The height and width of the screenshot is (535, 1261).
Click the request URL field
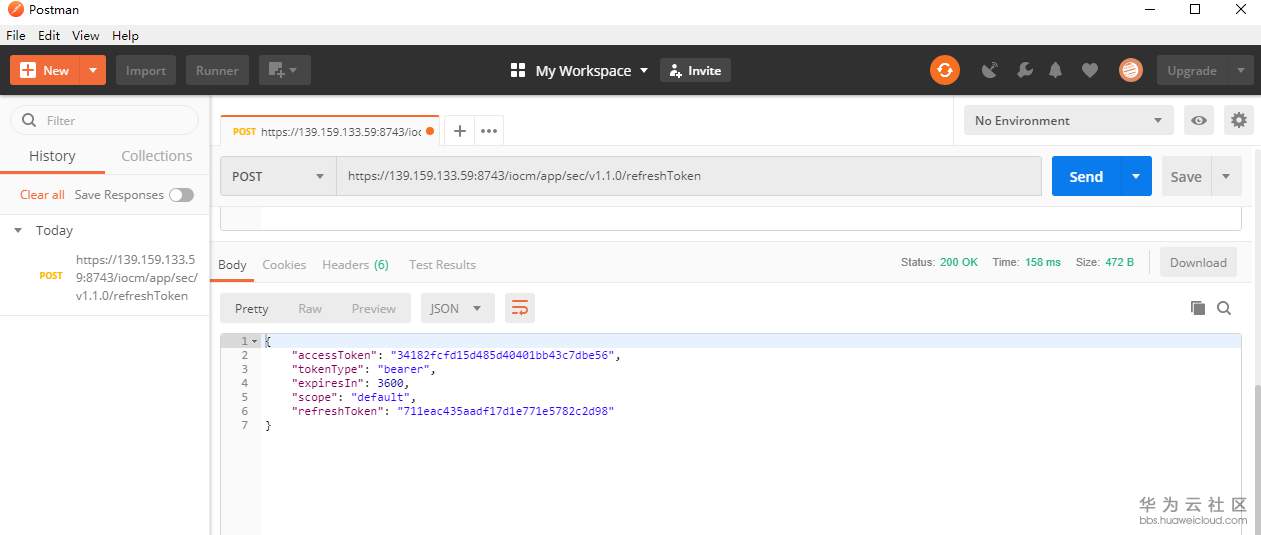coord(689,176)
